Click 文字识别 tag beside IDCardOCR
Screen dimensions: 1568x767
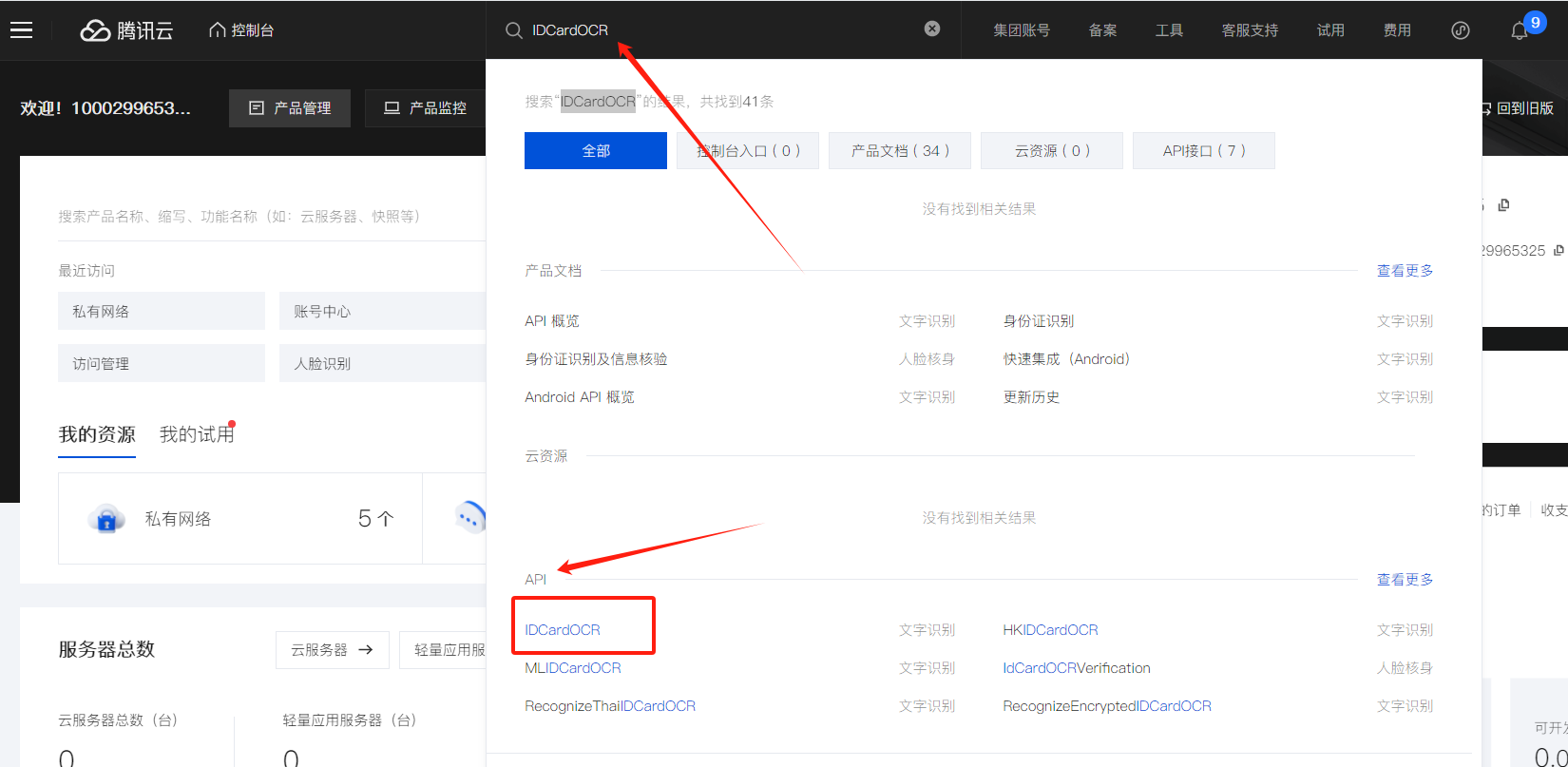pos(927,630)
